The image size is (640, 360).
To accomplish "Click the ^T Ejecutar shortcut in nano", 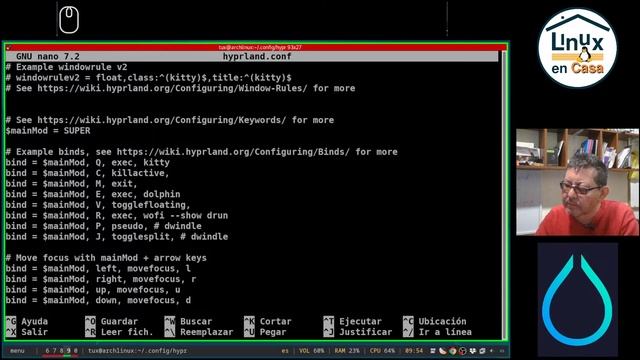I will pyautogui.click(x=352, y=321).
